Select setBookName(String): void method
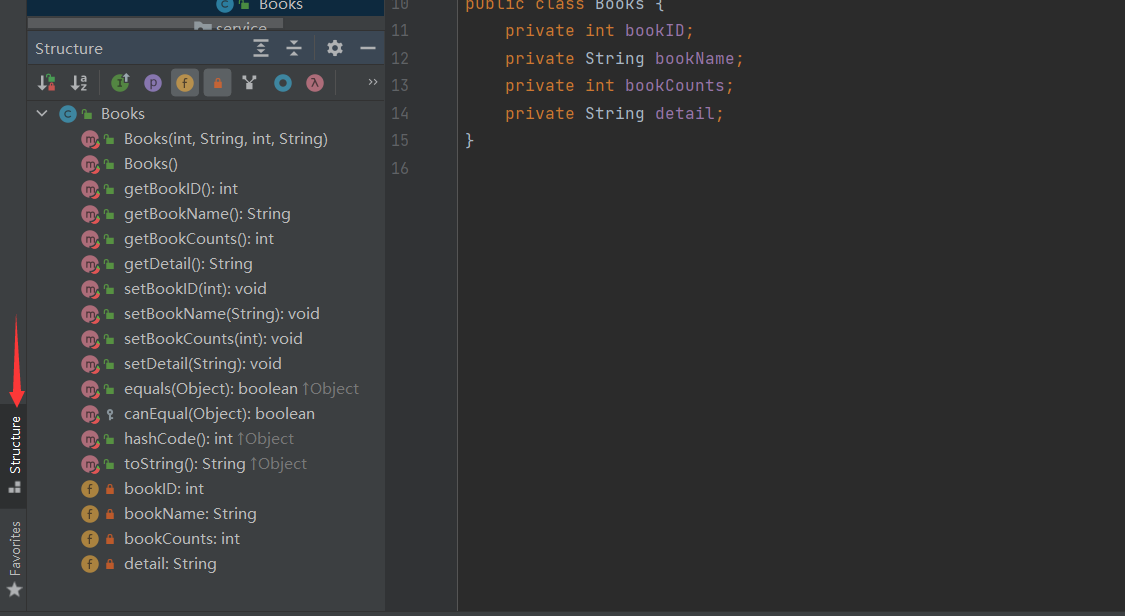The width and height of the screenshot is (1125, 616). (222, 314)
